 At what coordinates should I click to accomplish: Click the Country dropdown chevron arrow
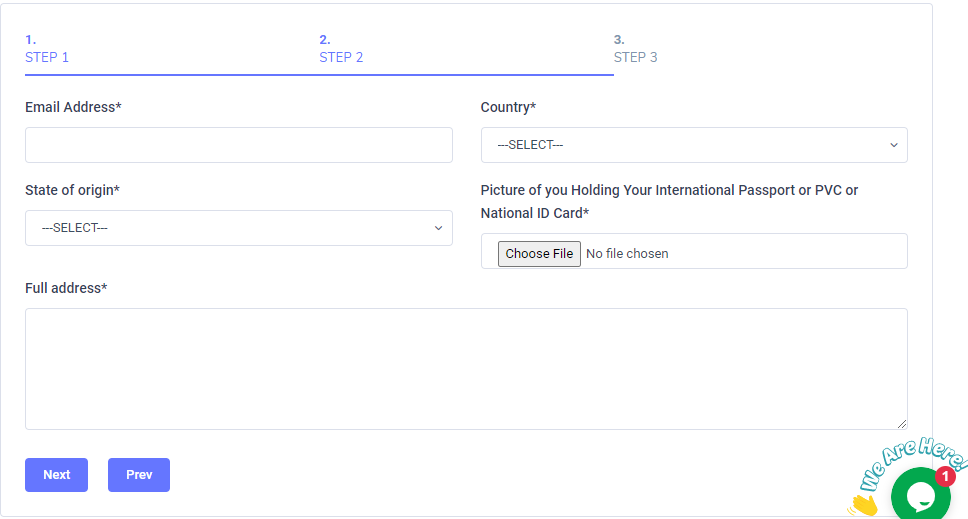pos(894,145)
